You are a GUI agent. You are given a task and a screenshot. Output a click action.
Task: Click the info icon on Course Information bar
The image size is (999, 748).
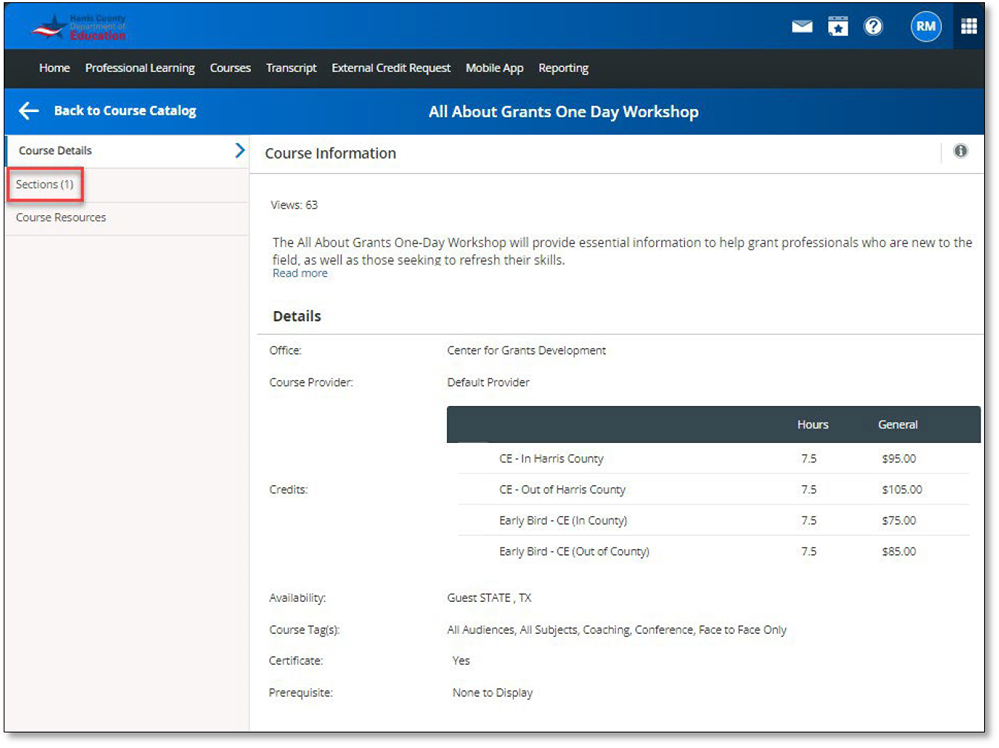[x=961, y=151]
